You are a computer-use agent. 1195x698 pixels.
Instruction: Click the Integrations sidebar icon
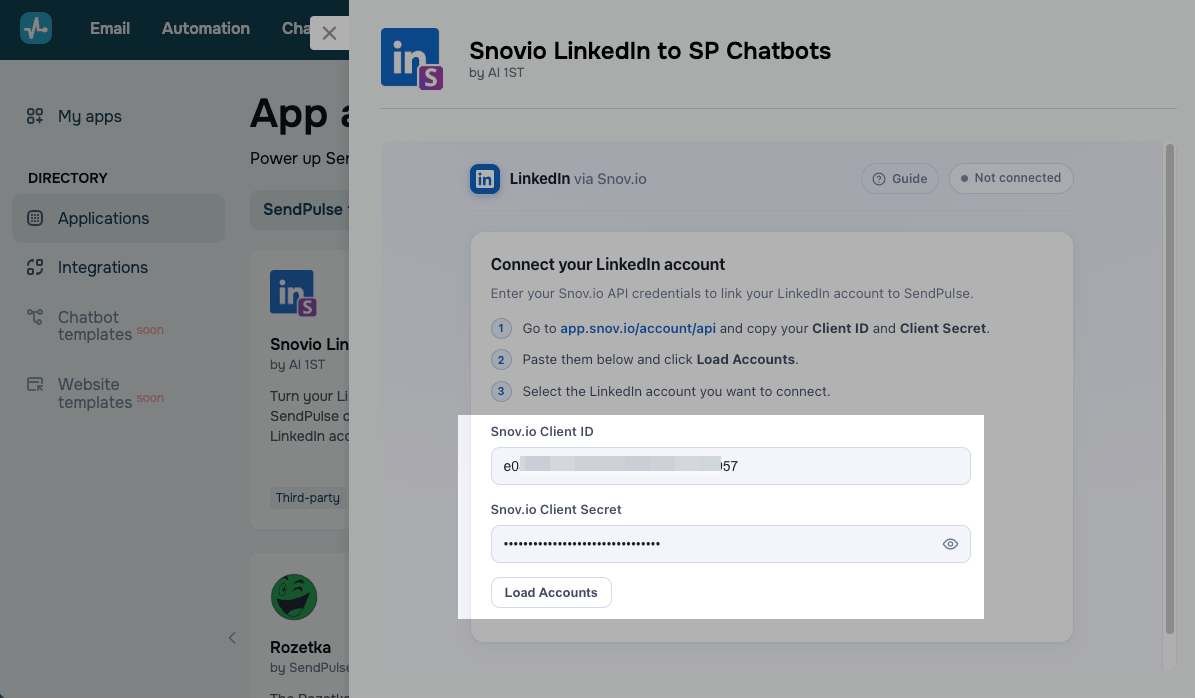pyautogui.click(x=35, y=267)
